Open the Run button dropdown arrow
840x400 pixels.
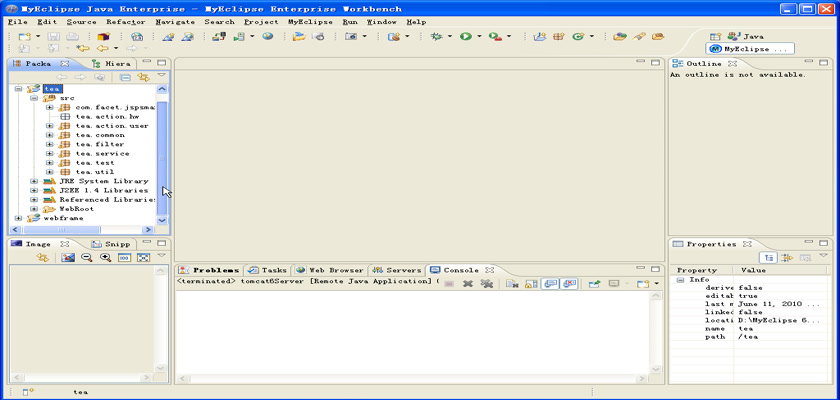point(479,36)
